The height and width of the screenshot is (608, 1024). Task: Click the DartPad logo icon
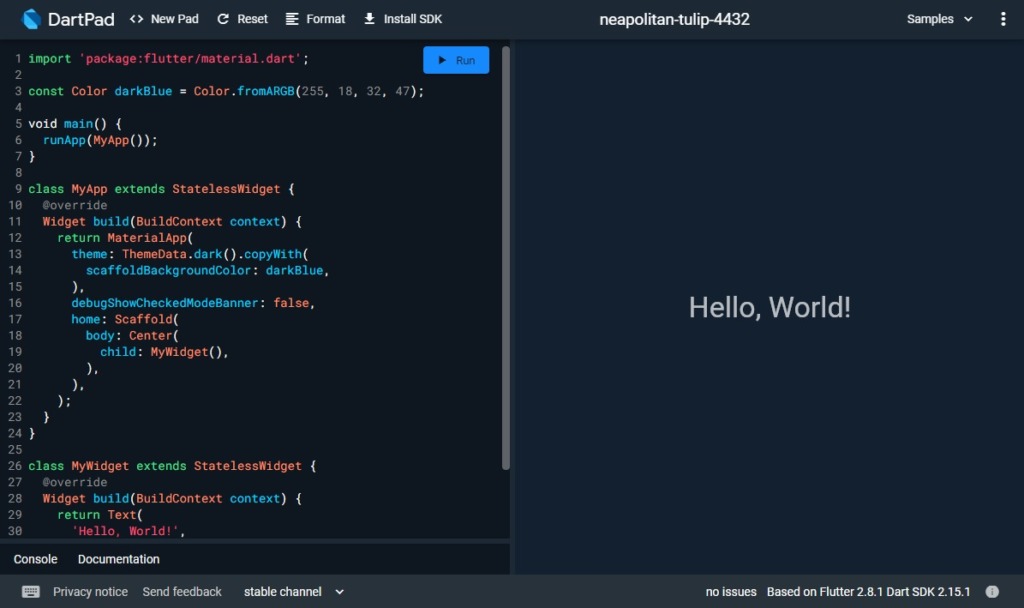(31, 19)
